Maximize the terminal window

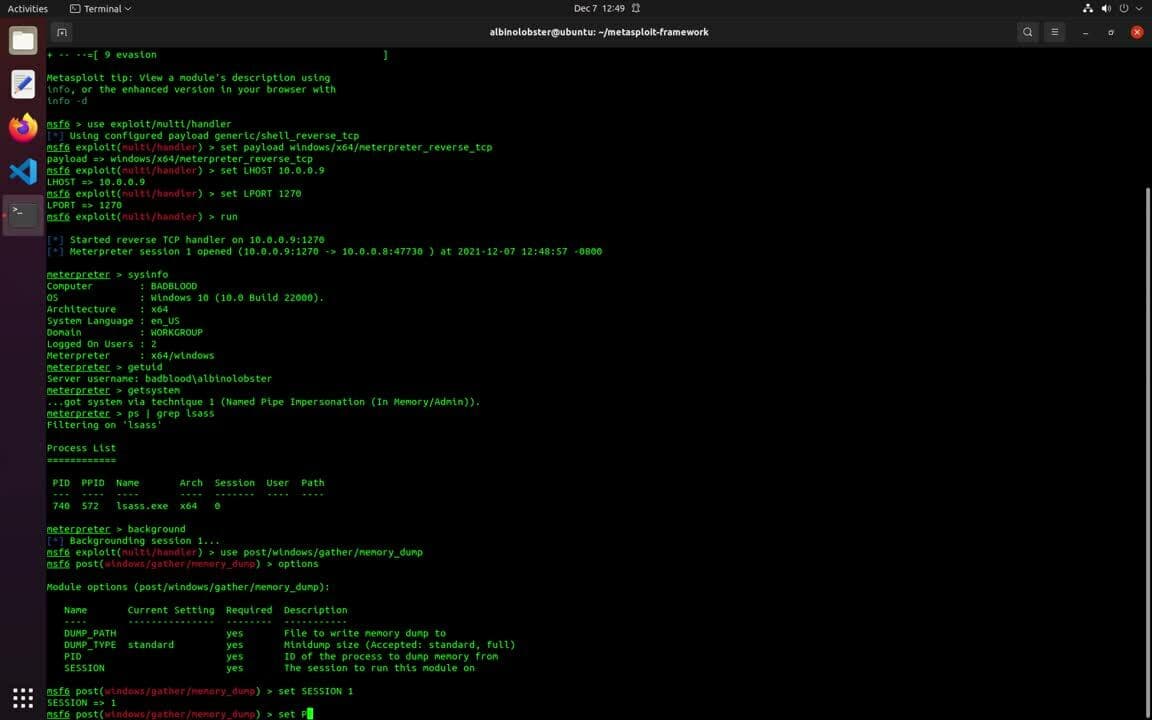tap(1111, 32)
